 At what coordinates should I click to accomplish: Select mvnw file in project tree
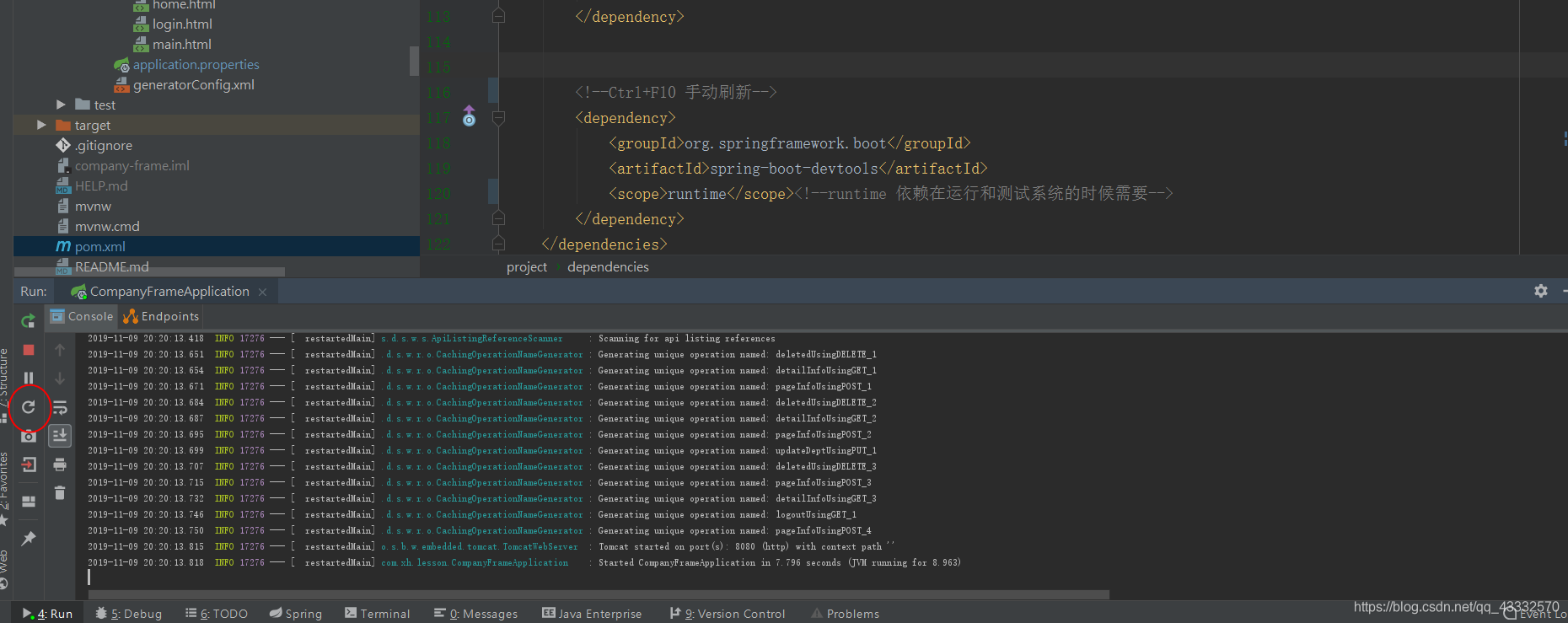tap(93, 206)
